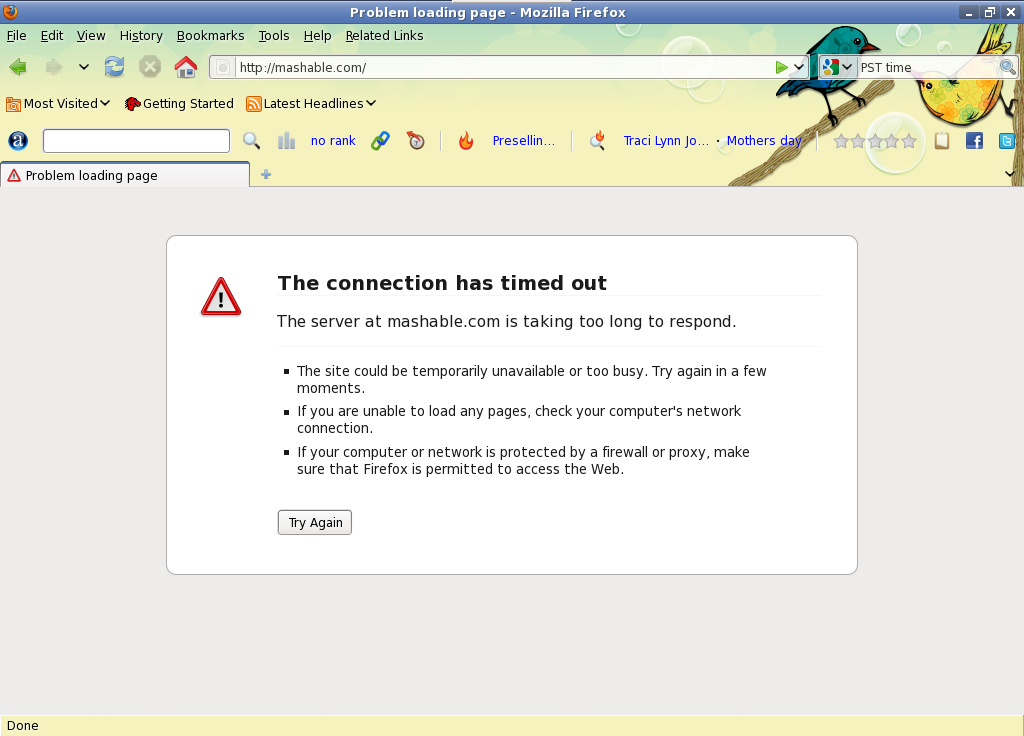
Task: Open the View menu
Action: pyautogui.click(x=91, y=36)
